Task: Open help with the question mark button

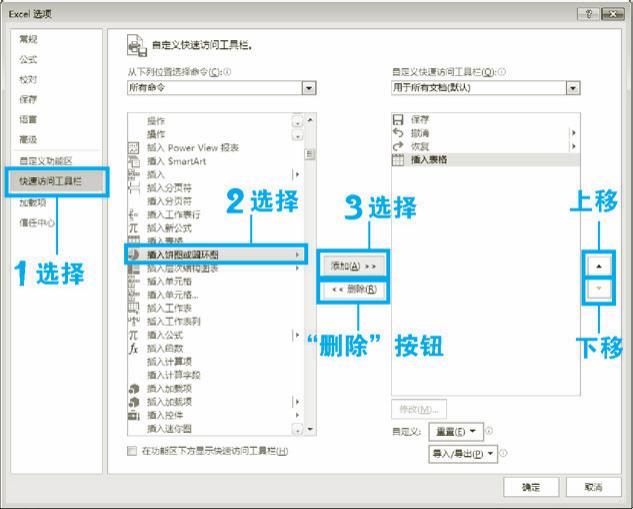Action: (588, 14)
